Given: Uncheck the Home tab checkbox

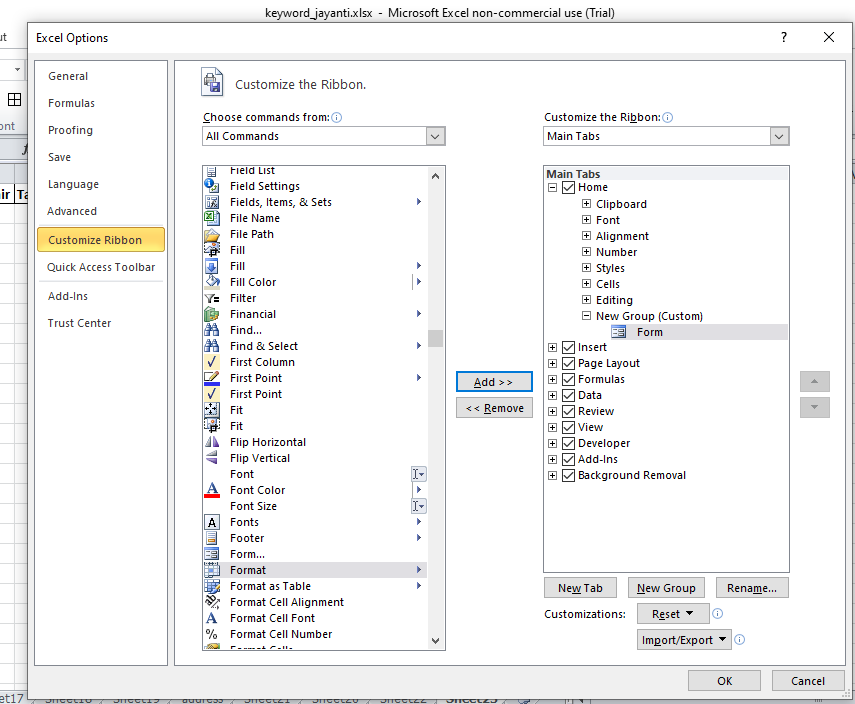Looking at the screenshot, I should coord(568,188).
